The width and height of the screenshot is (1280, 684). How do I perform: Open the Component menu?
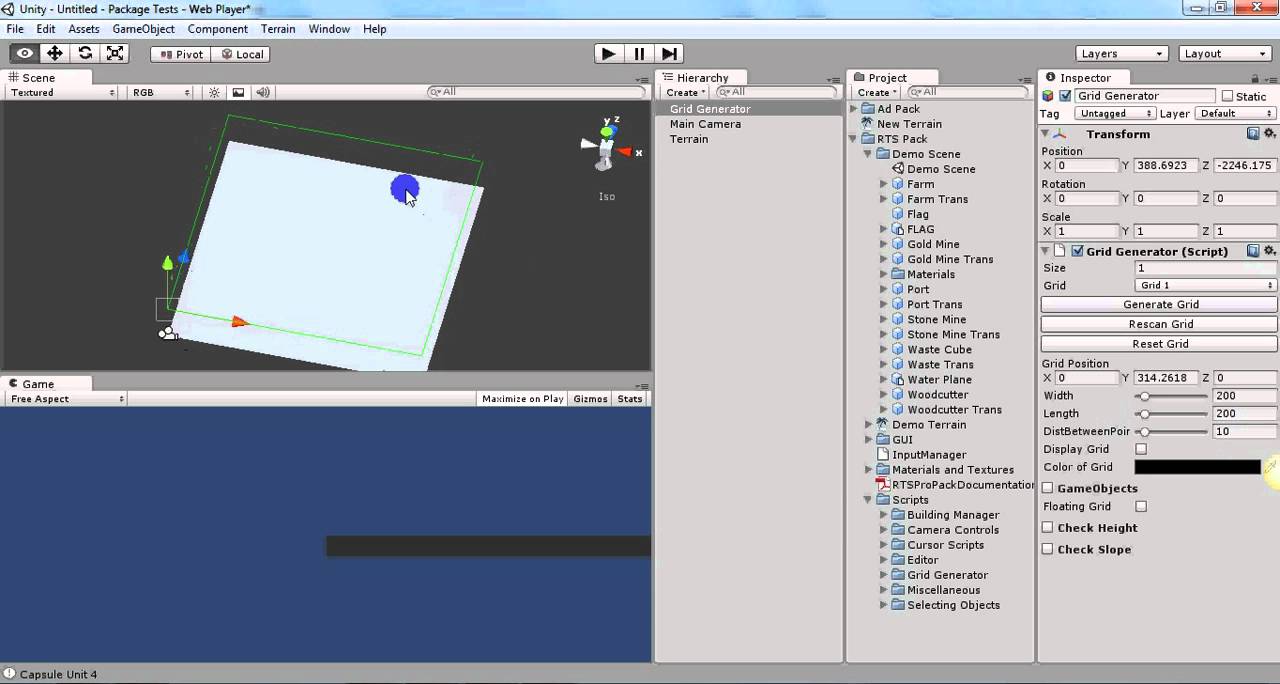coord(217,29)
